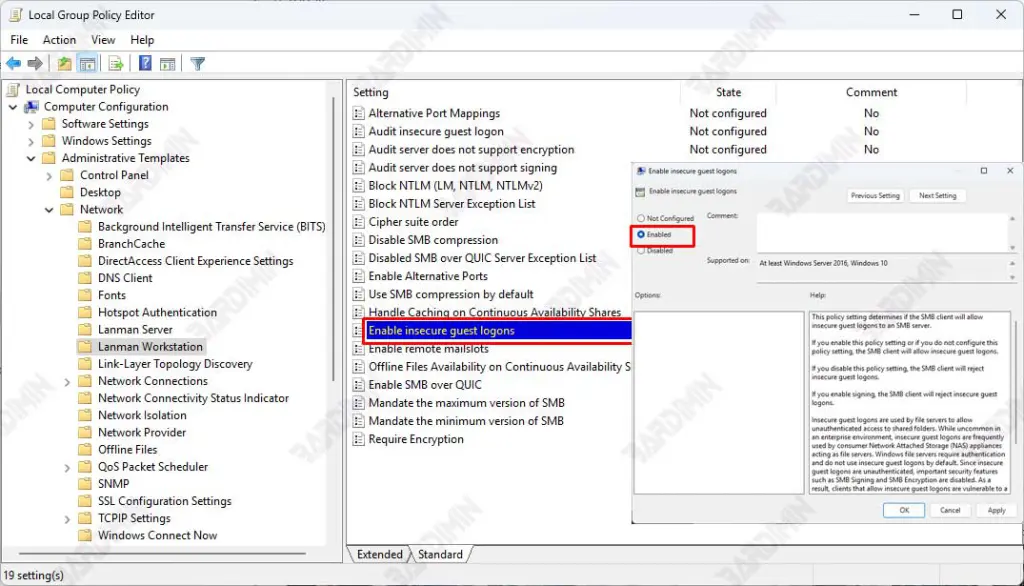This screenshot has height=586, width=1024.
Task: Expand the Software Settings node
Action: pyautogui.click(x=31, y=123)
